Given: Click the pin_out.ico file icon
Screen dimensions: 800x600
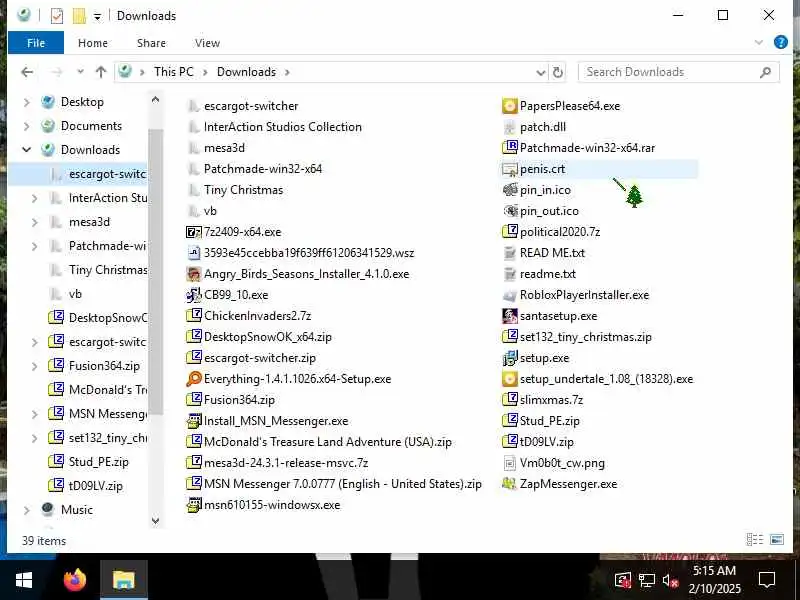Looking at the screenshot, I should (x=509, y=211).
